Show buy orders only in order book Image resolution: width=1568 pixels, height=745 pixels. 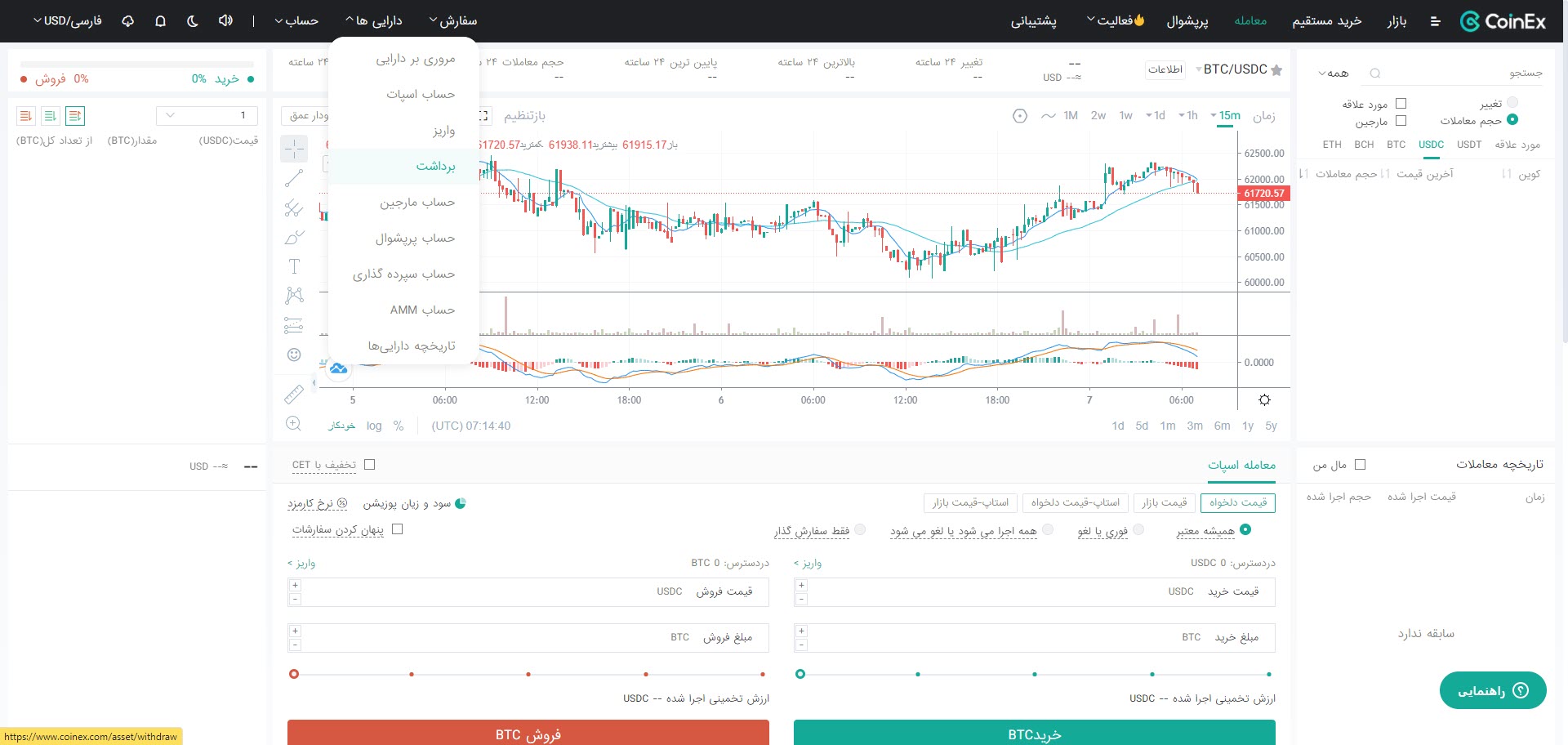pyautogui.click(x=51, y=116)
